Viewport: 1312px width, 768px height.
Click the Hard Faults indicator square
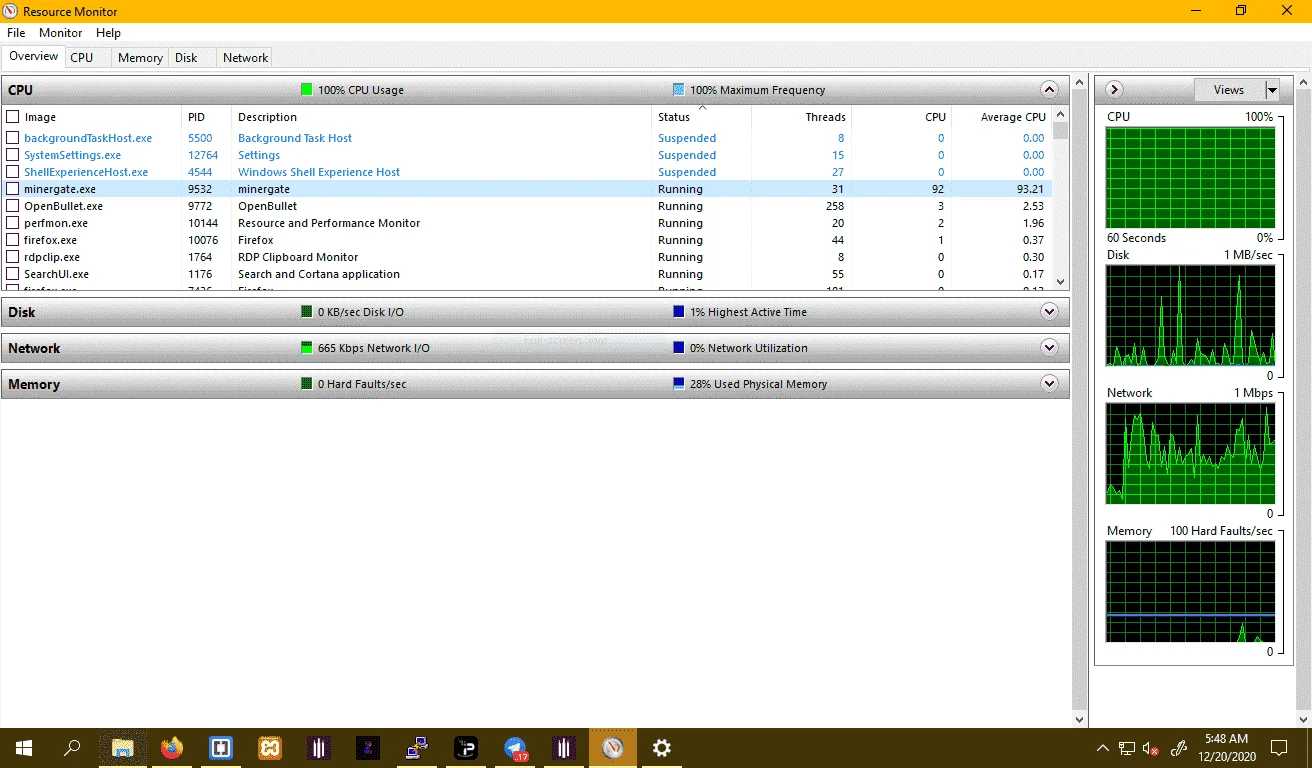coord(307,384)
